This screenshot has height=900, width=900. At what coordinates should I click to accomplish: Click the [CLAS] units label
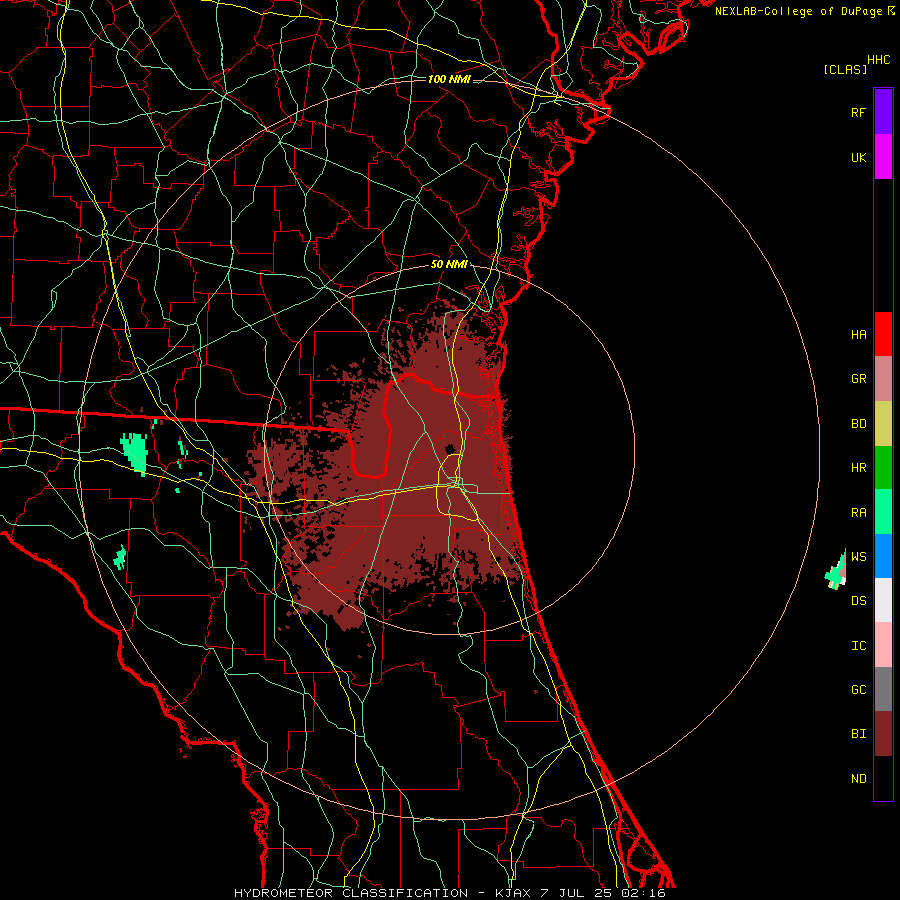click(x=845, y=70)
